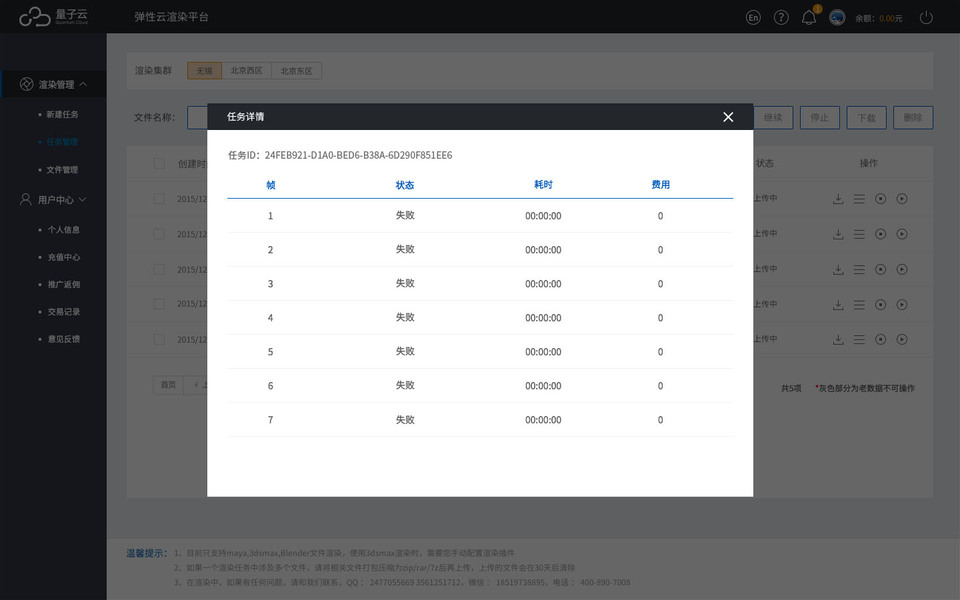Focus the 文件名称 input field

[197, 118]
